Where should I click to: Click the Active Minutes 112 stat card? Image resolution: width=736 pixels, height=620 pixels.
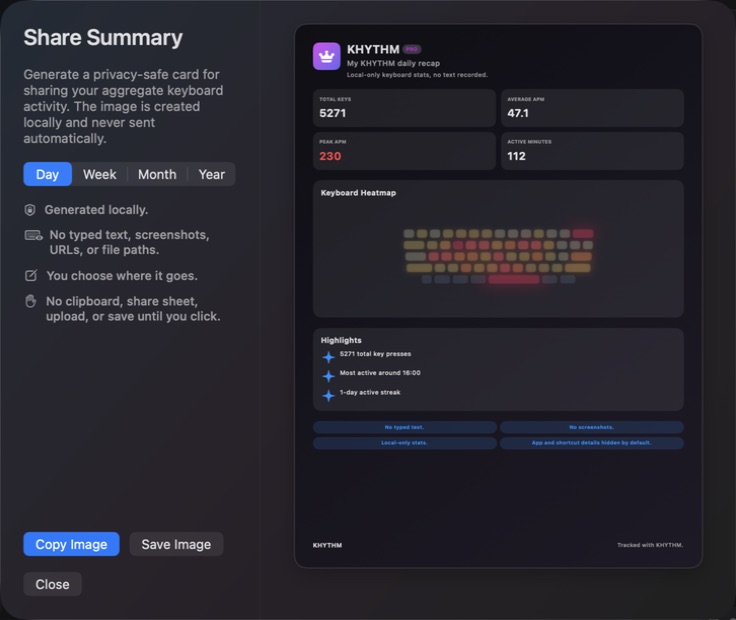592,151
